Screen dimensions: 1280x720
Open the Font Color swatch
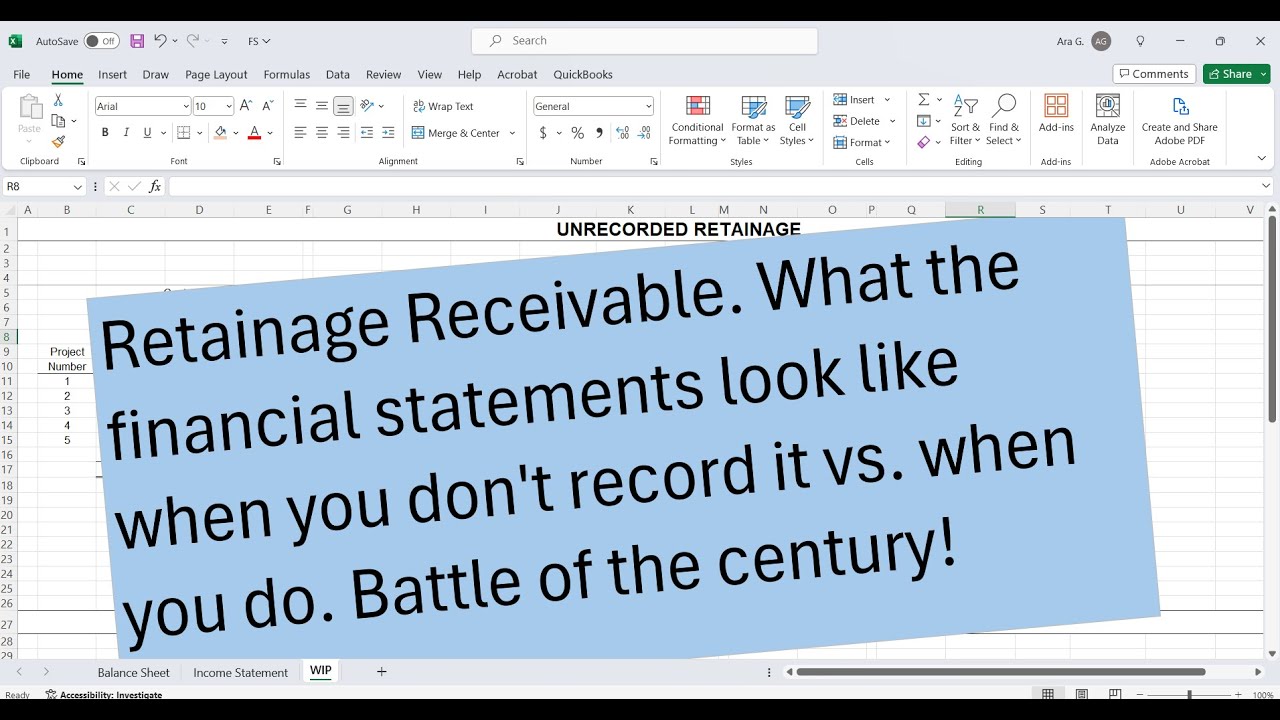[x=254, y=133]
